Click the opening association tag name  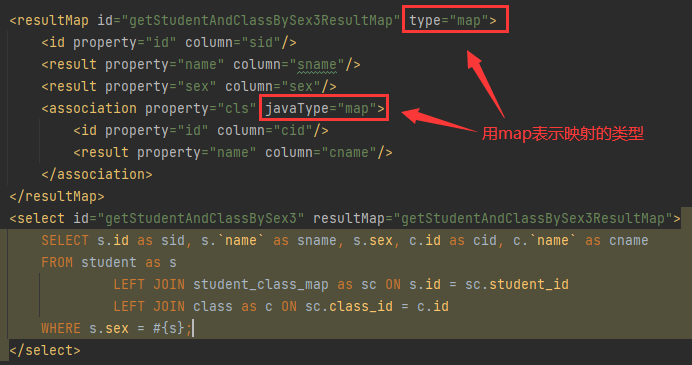click(x=92, y=108)
